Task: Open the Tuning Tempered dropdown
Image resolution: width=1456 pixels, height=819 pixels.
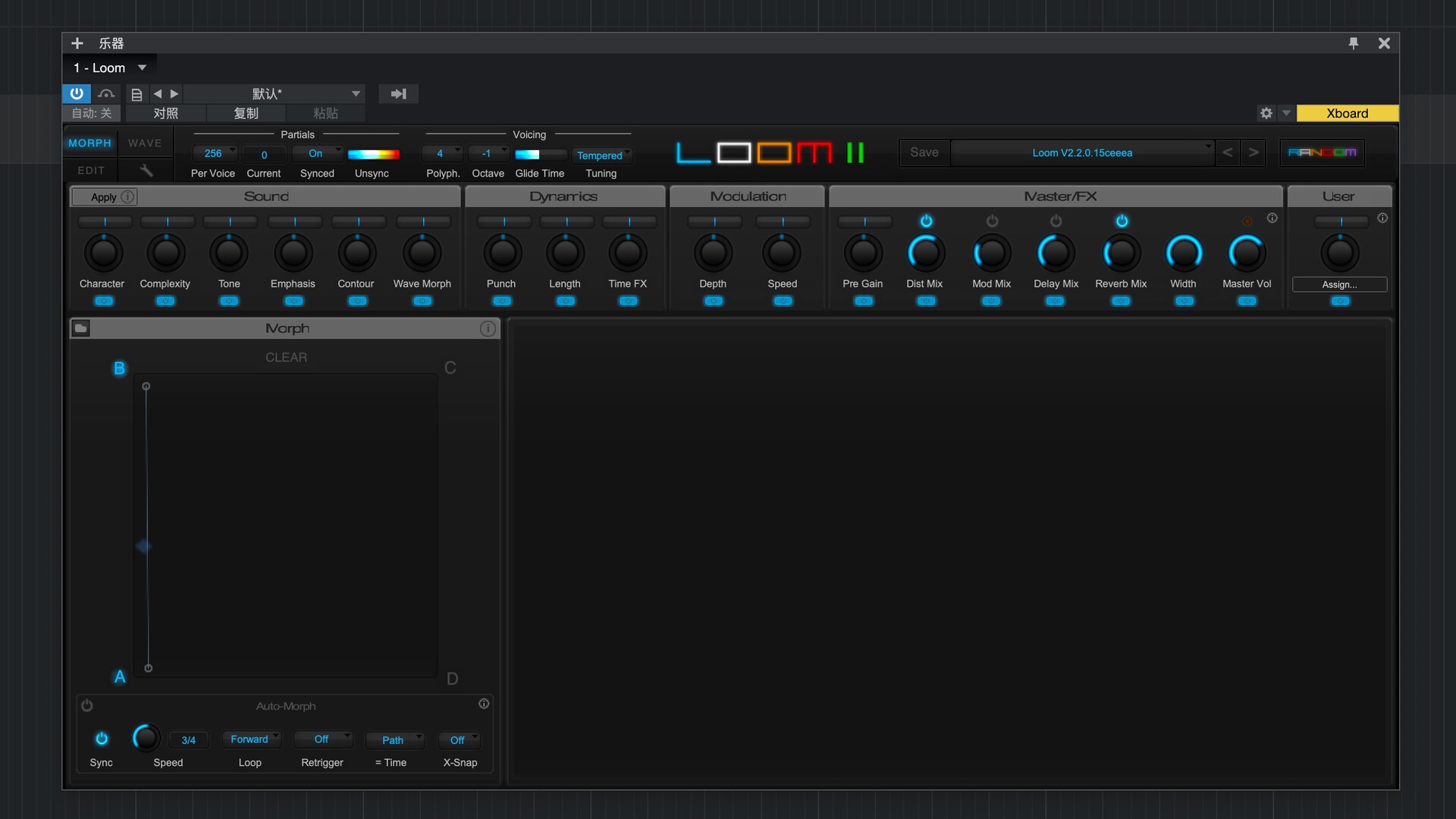Action: click(x=602, y=155)
